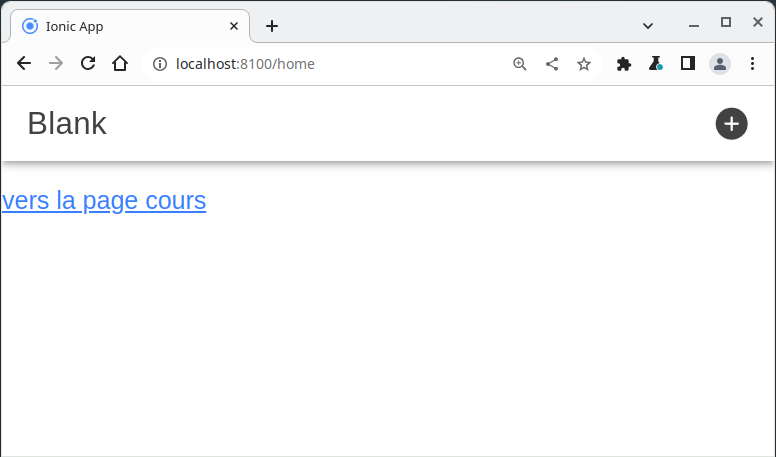Share this page
This screenshot has height=457, width=776.
pyautogui.click(x=552, y=64)
